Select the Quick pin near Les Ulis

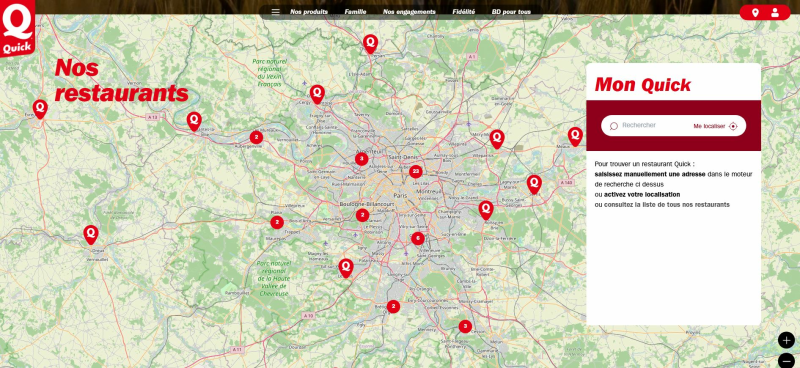tap(346, 267)
